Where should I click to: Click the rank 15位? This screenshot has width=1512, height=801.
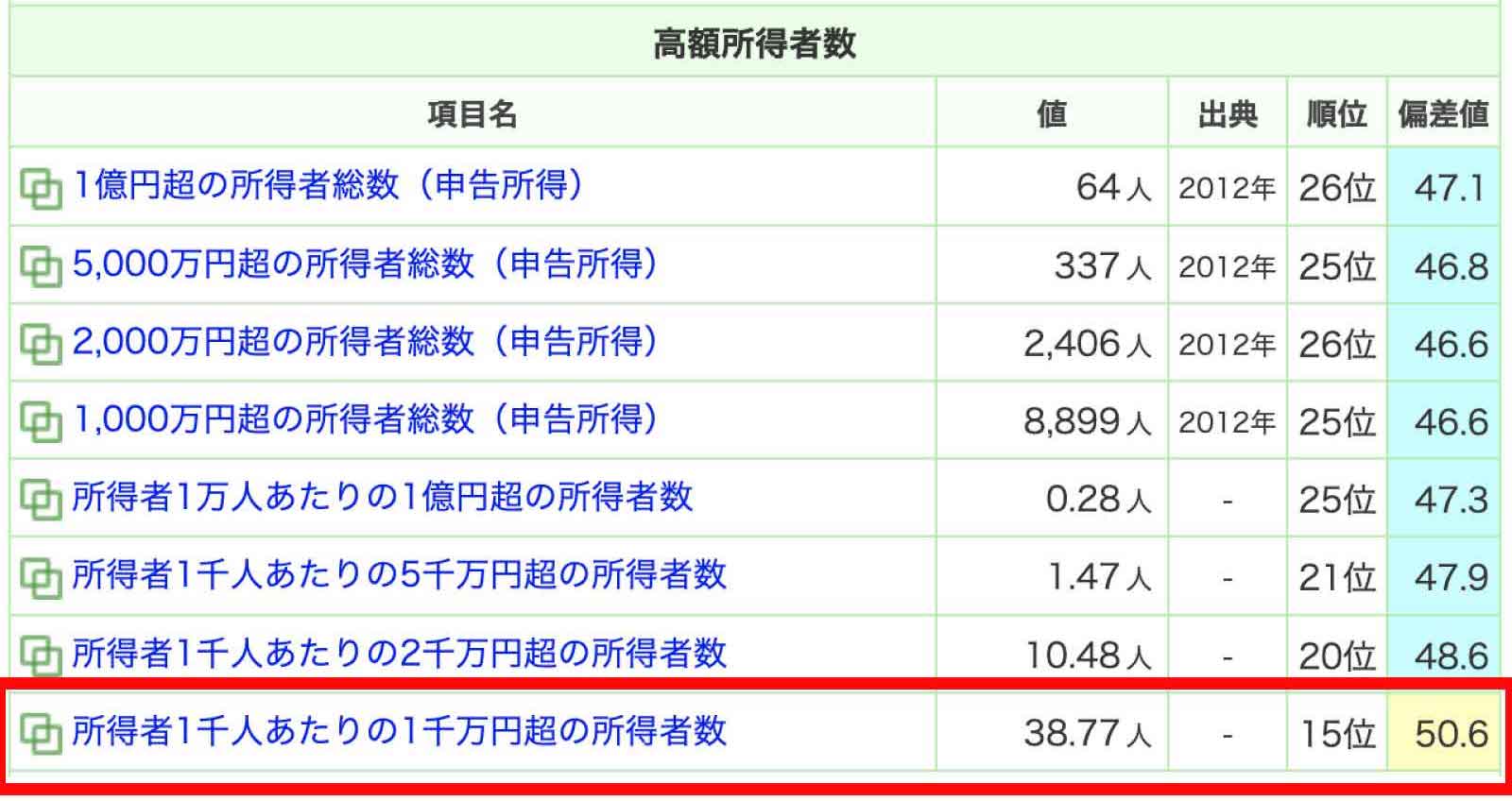1338,733
